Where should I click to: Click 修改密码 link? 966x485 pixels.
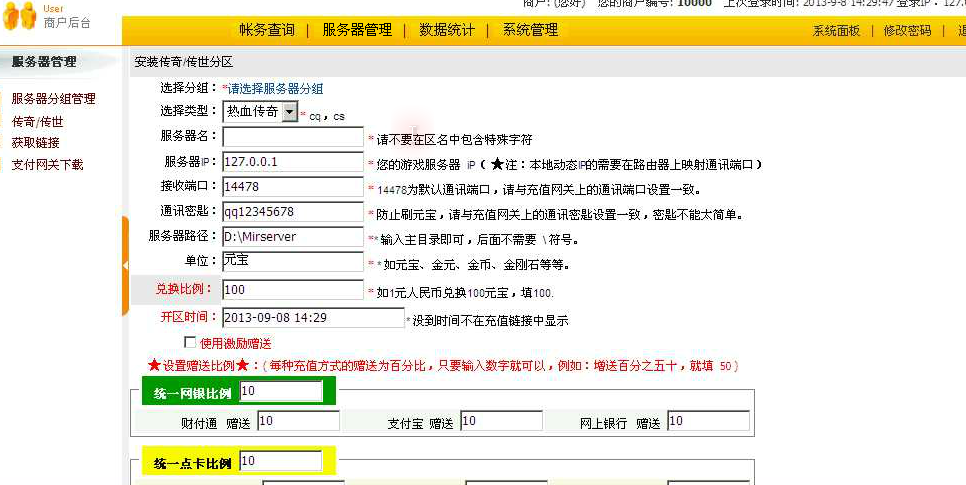coord(907,31)
